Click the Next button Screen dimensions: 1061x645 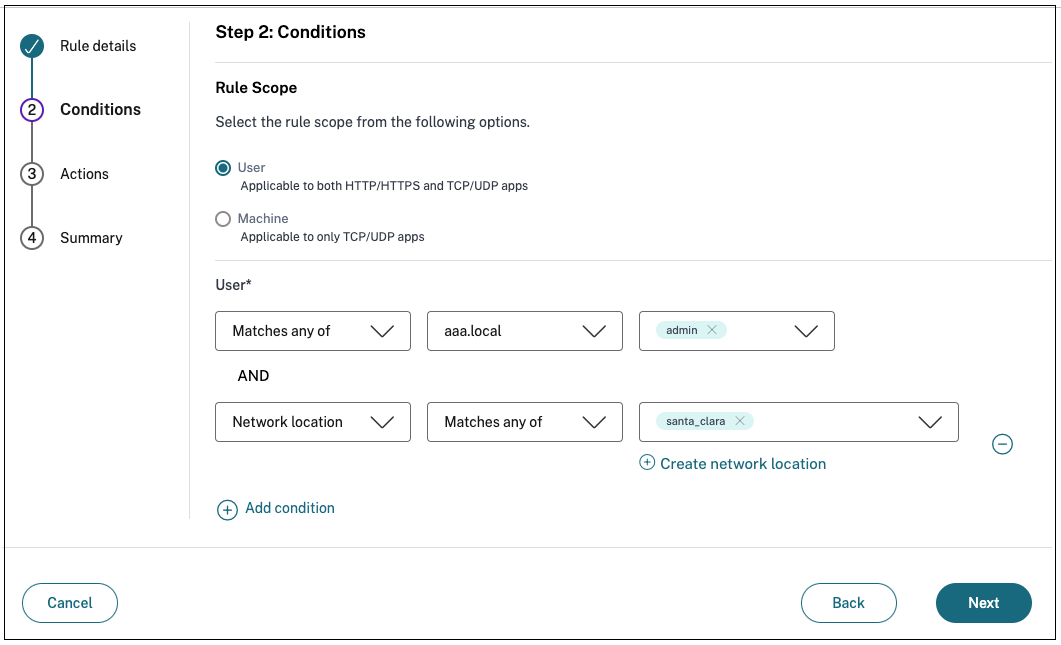(983, 603)
